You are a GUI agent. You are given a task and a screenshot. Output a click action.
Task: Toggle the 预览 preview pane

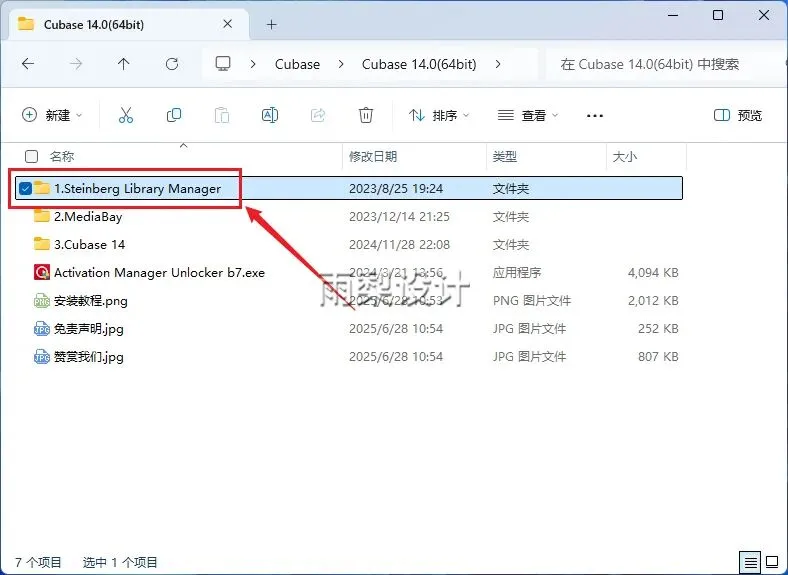click(738, 116)
